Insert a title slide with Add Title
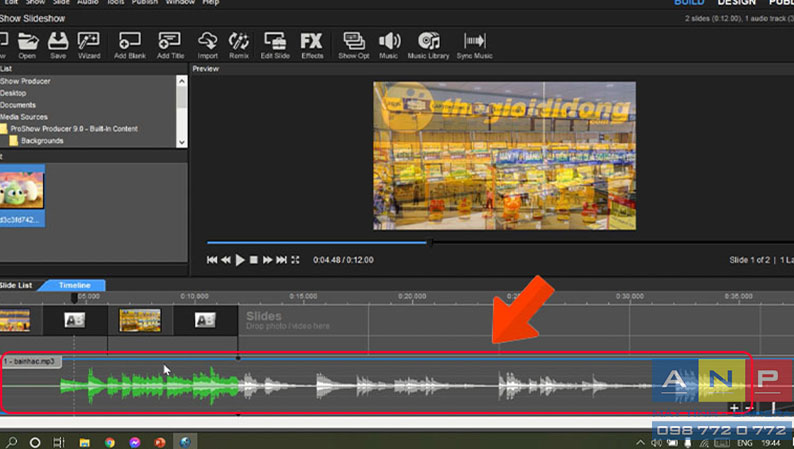This screenshot has height=449, width=794. (x=170, y=45)
